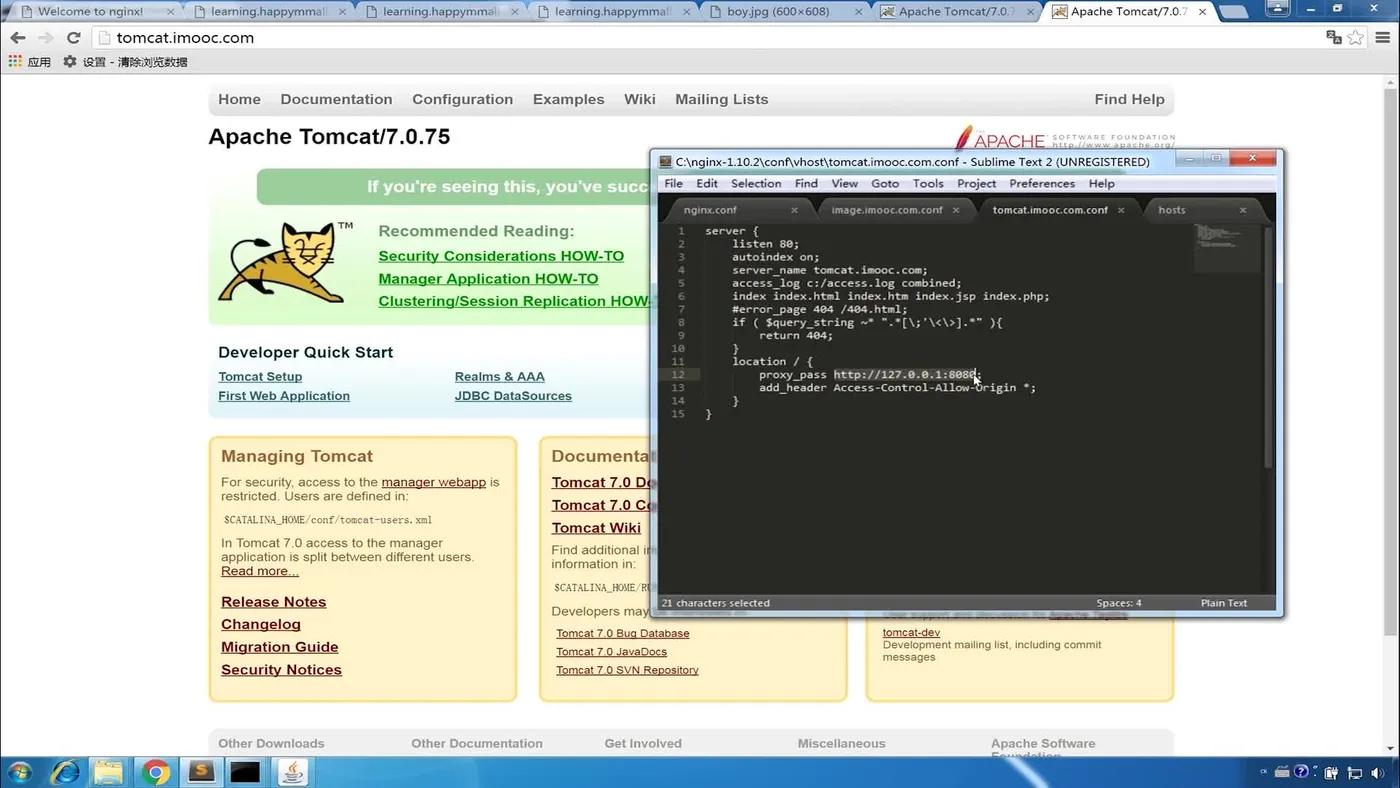Open the Find menu in Sublime Text
This screenshot has height=788, width=1400.
806,184
